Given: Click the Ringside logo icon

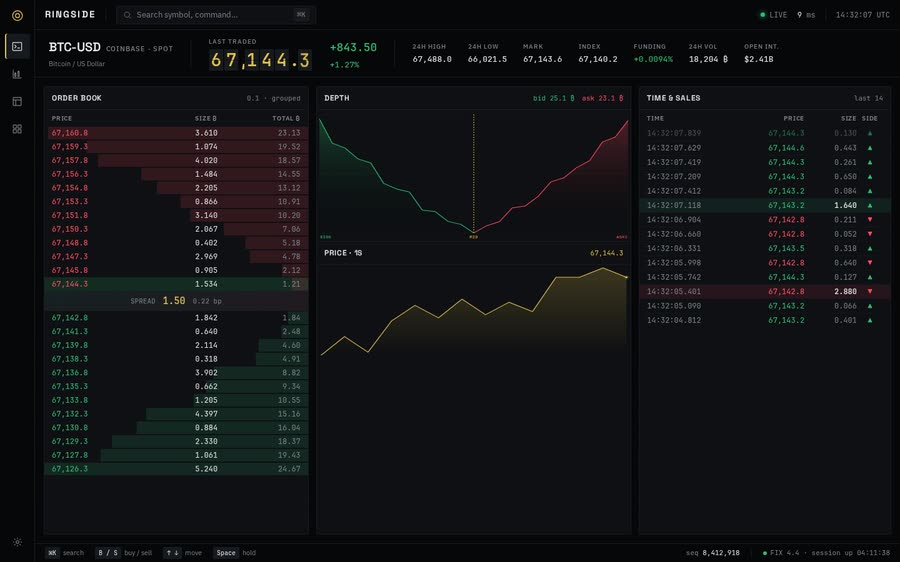Looking at the screenshot, I should pyautogui.click(x=17, y=15).
